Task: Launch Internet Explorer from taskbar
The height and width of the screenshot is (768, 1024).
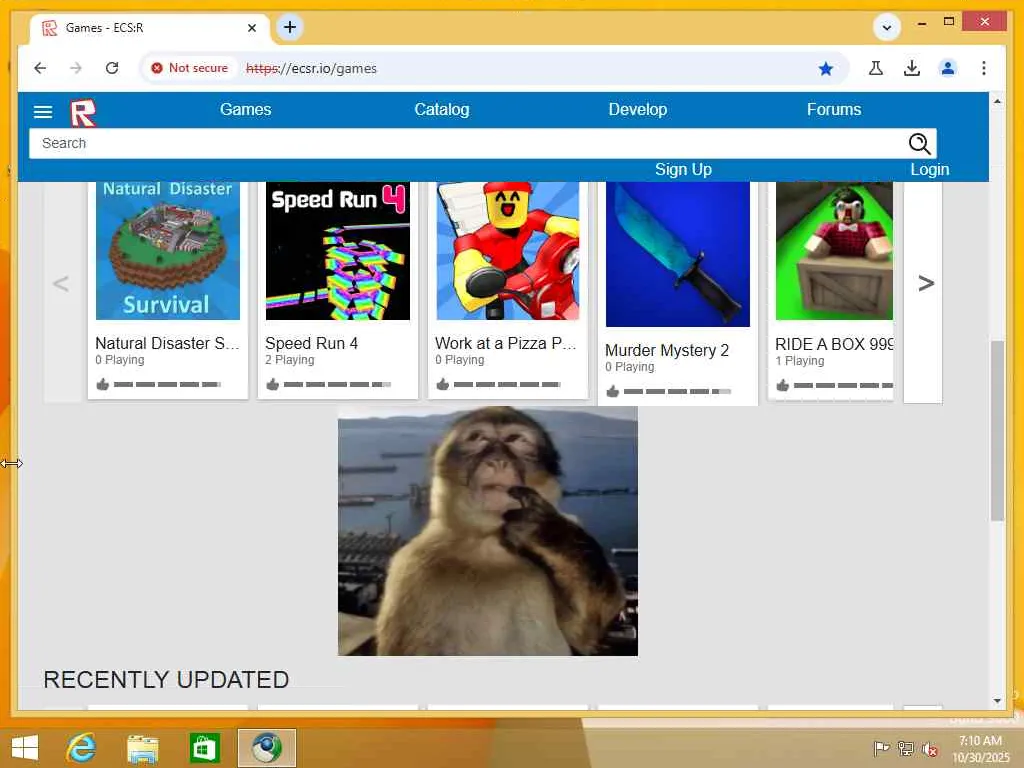Action: point(81,748)
